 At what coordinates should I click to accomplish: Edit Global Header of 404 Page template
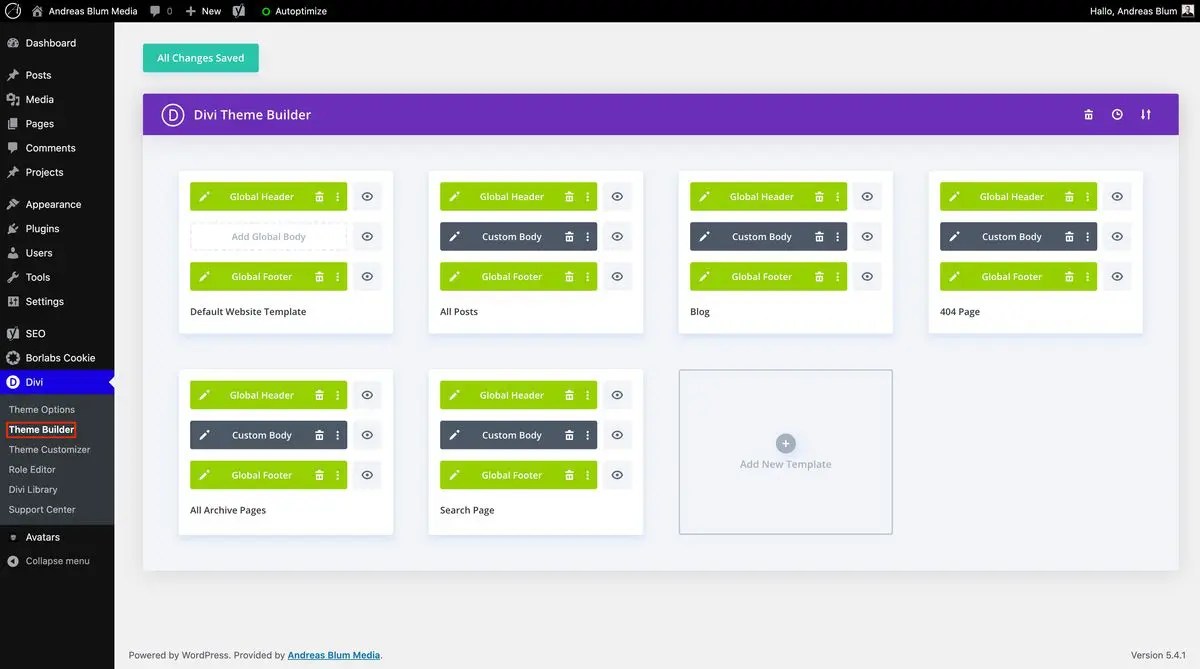tap(954, 197)
